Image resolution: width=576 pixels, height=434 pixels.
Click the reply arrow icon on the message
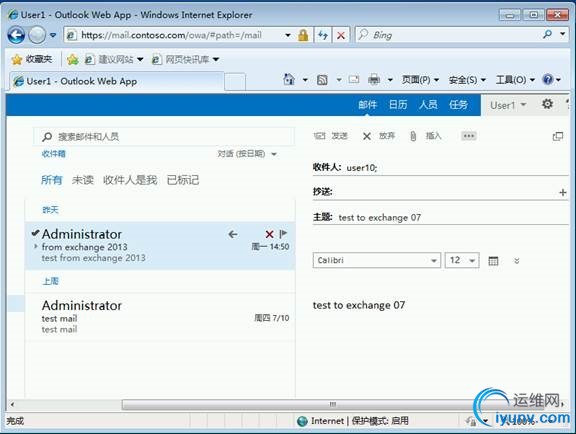point(233,234)
